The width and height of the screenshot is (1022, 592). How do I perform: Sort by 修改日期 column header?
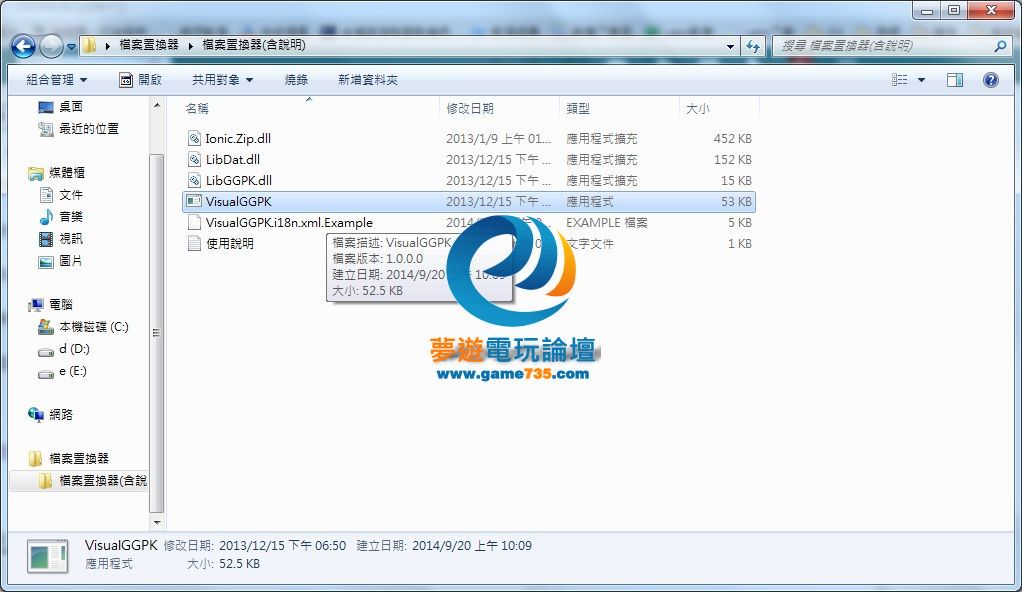click(x=469, y=108)
